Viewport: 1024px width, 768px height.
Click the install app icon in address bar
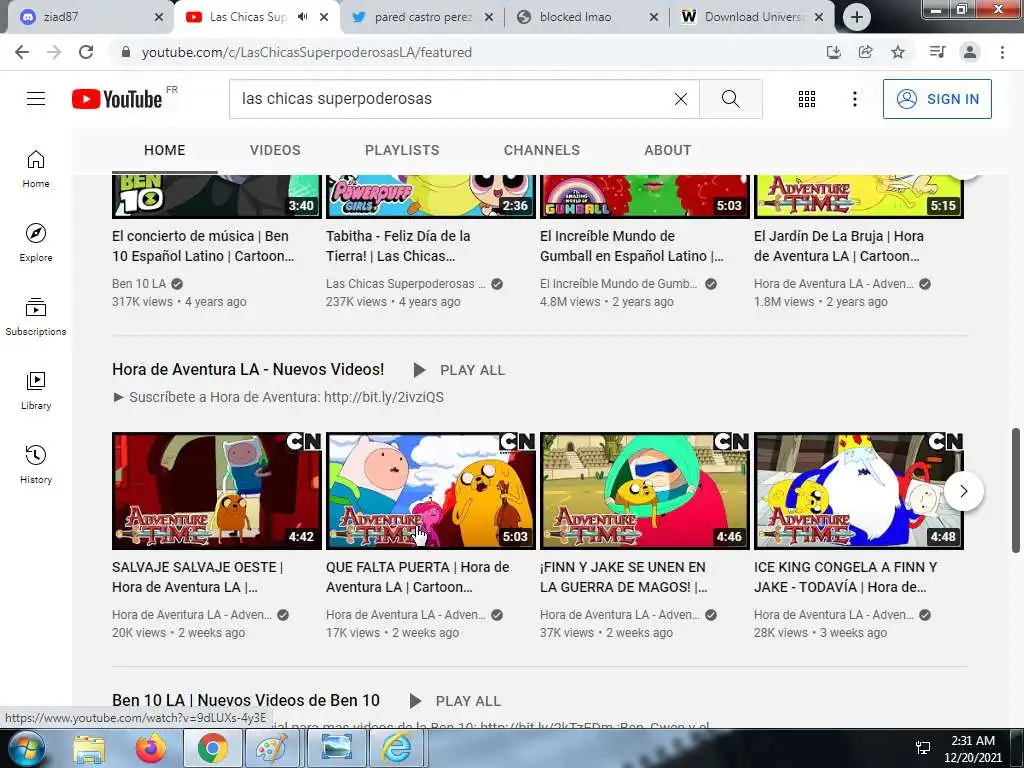(x=833, y=52)
